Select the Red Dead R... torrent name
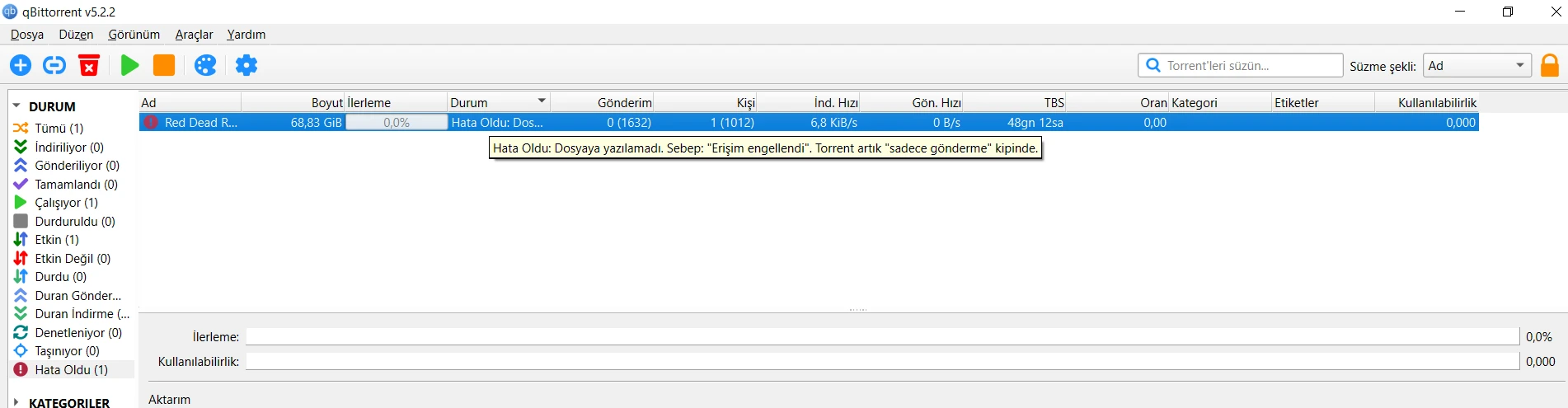Image resolution: width=1568 pixels, height=408 pixels. 200,122
